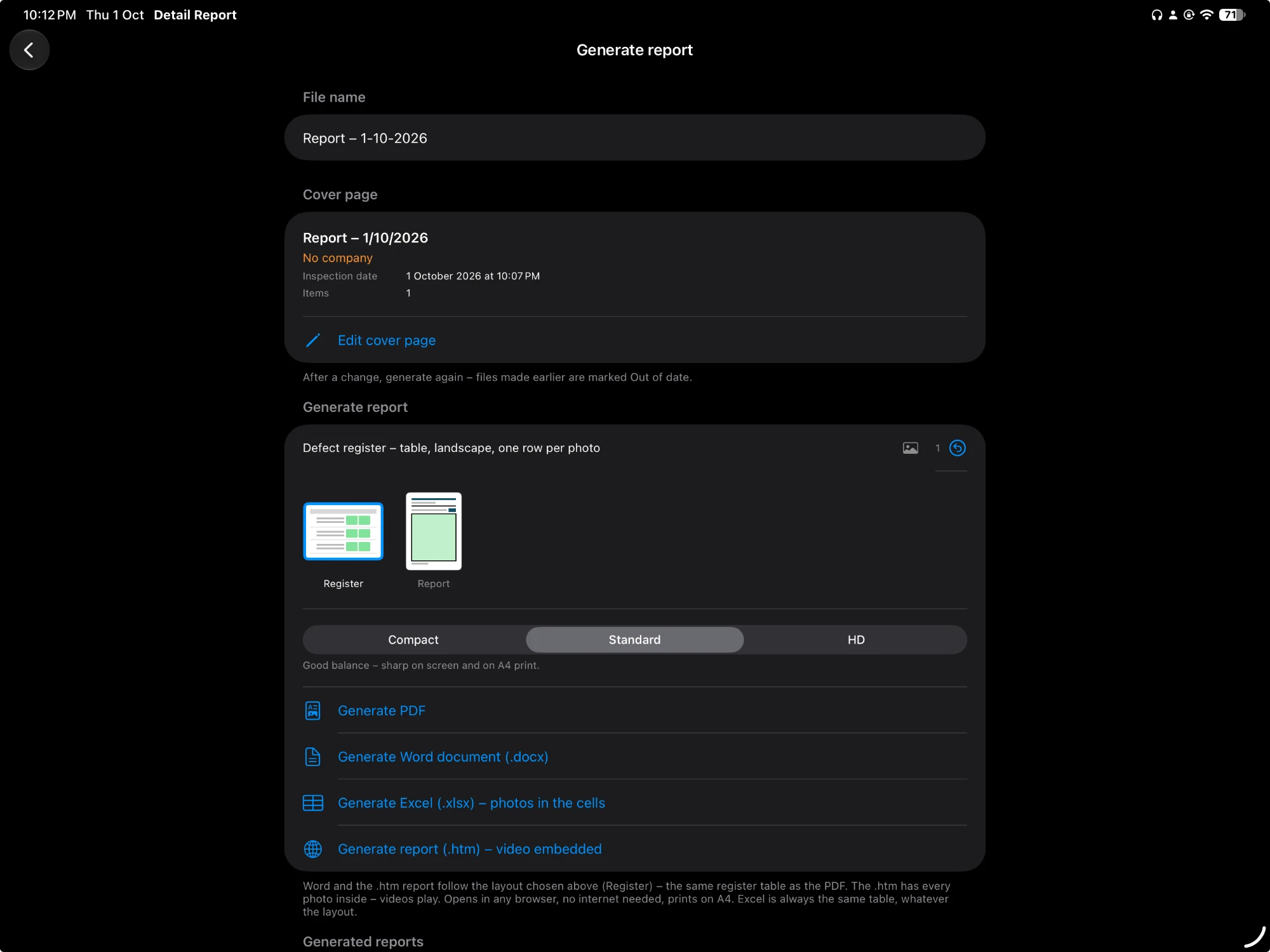Click Generate PDF
This screenshot has height=952, width=1270.
click(x=382, y=711)
